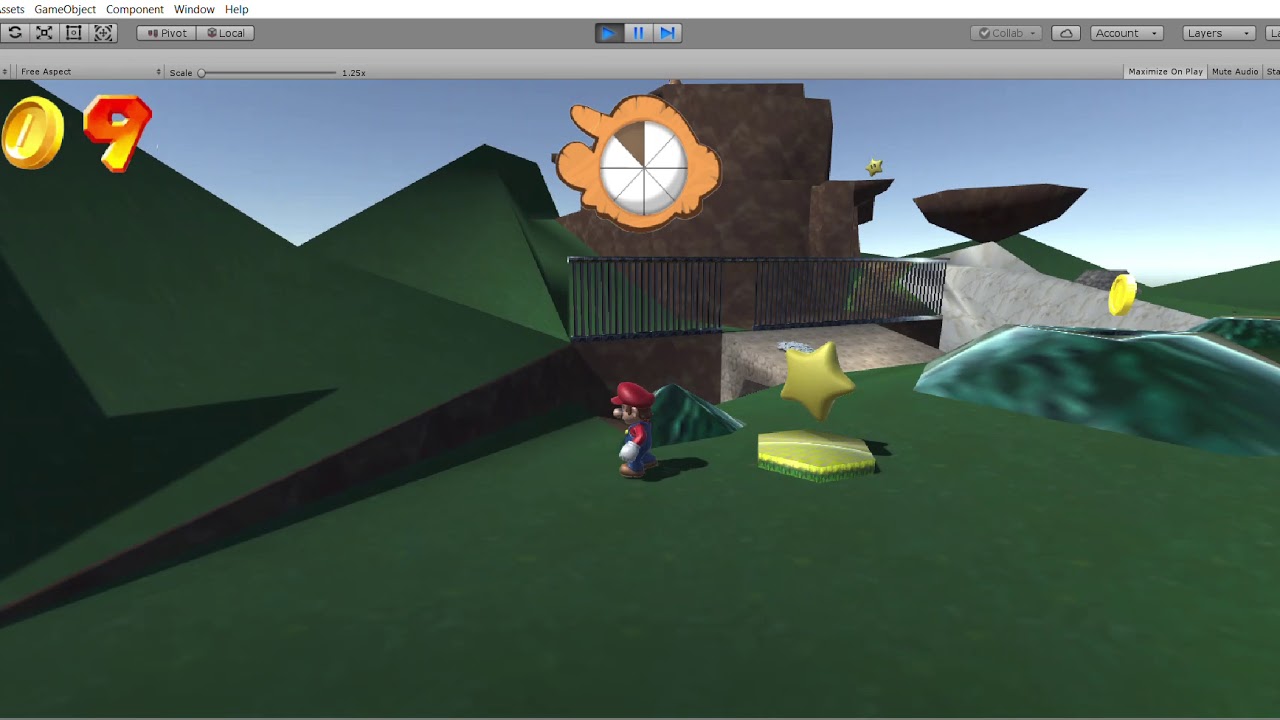Screen dimensions: 1280x720
Task: Toggle the Pivot handle position
Action: click(x=166, y=33)
